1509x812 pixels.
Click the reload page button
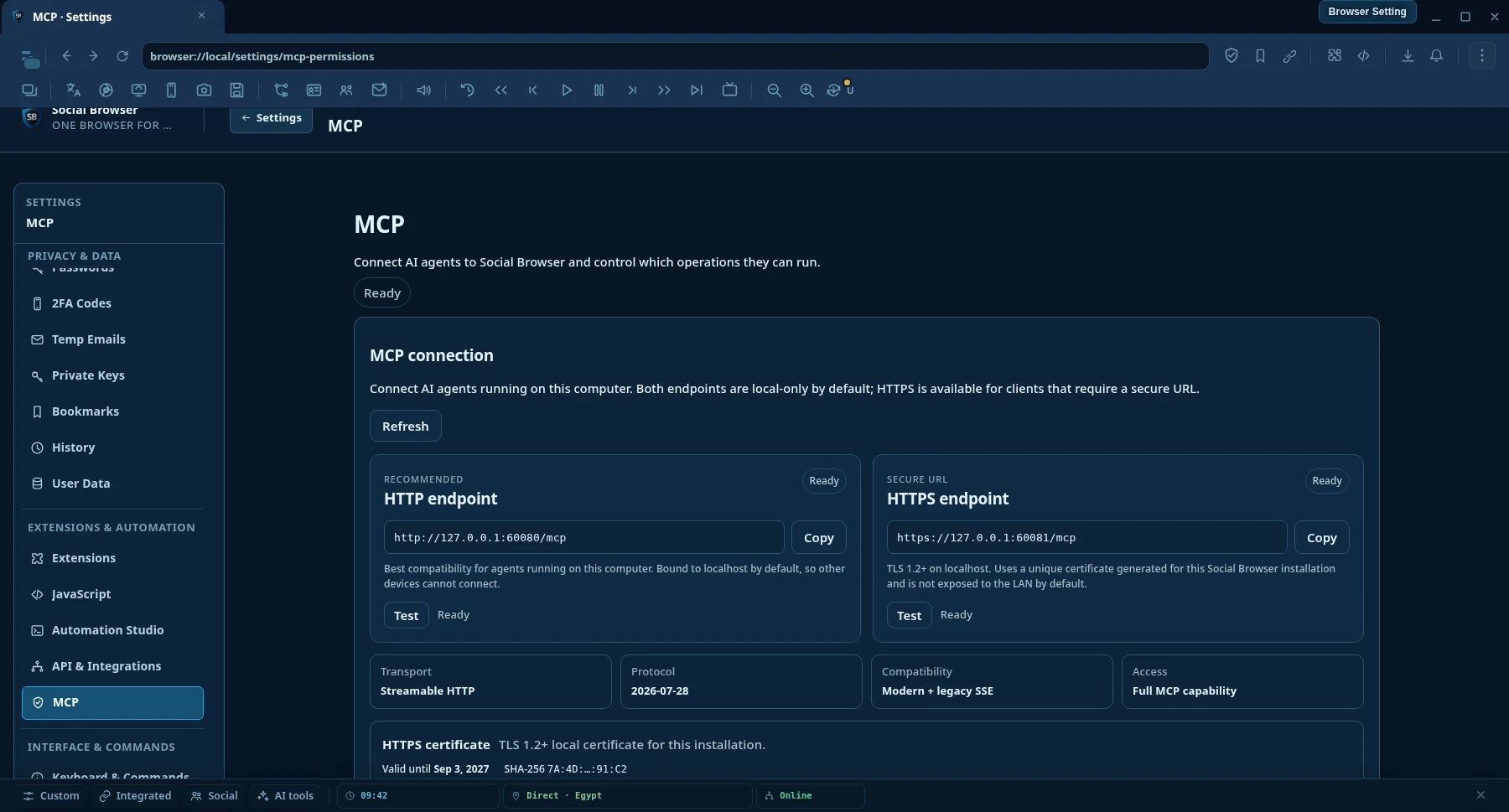(122, 56)
